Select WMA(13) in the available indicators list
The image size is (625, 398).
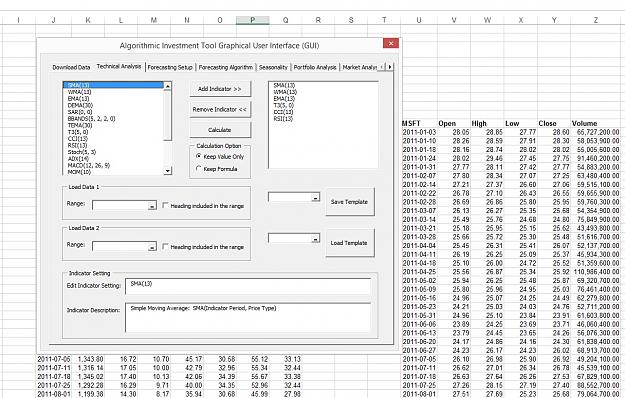click(x=113, y=92)
